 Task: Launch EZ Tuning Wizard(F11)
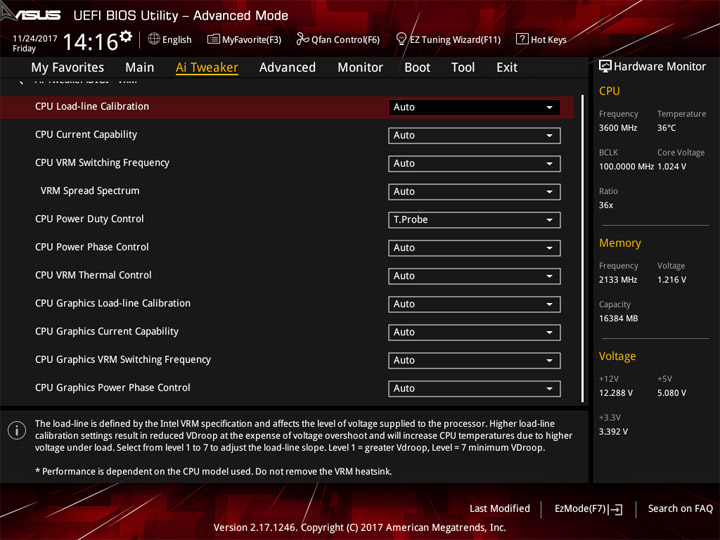(x=448, y=39)
